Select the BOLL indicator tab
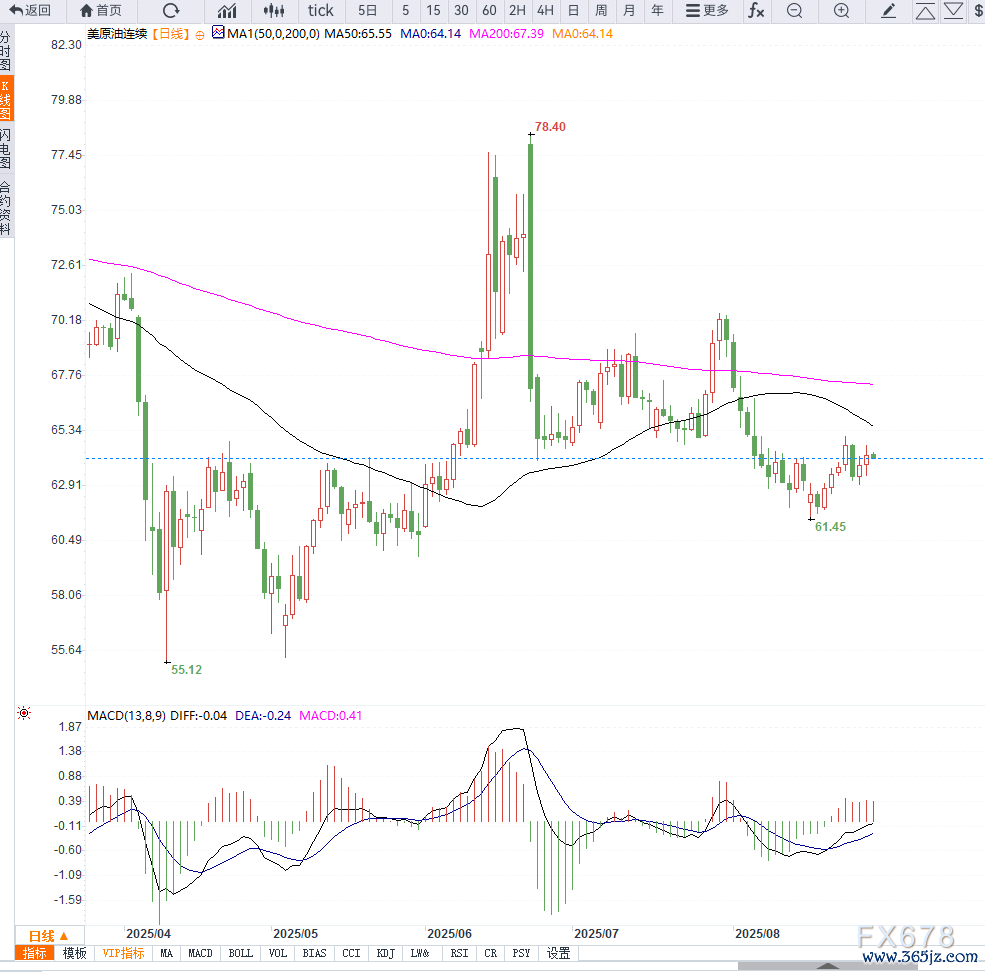This screenshot has height=972, width=985. click(x=241, y=953)
